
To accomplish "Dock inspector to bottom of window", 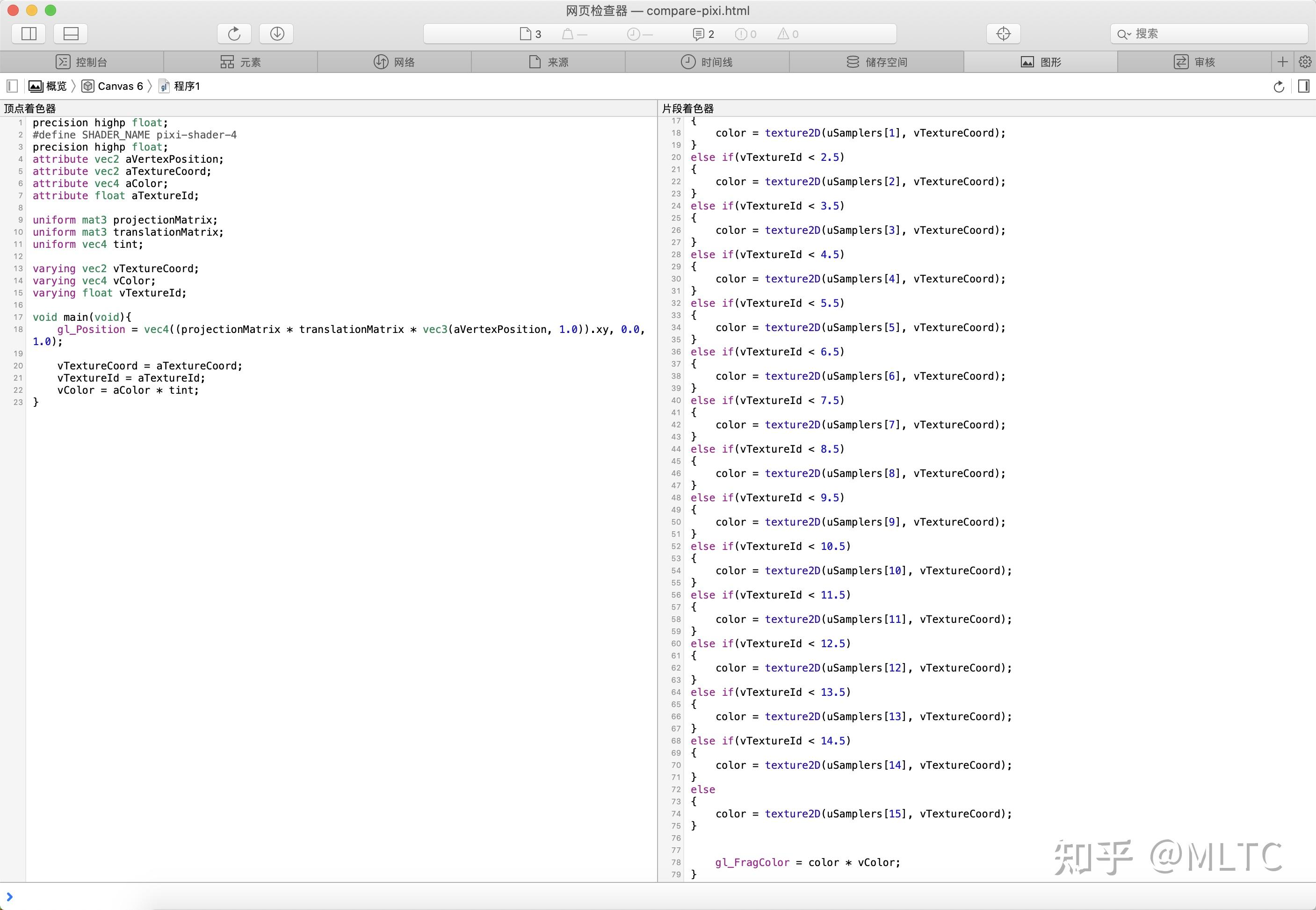I will (71, 34).
